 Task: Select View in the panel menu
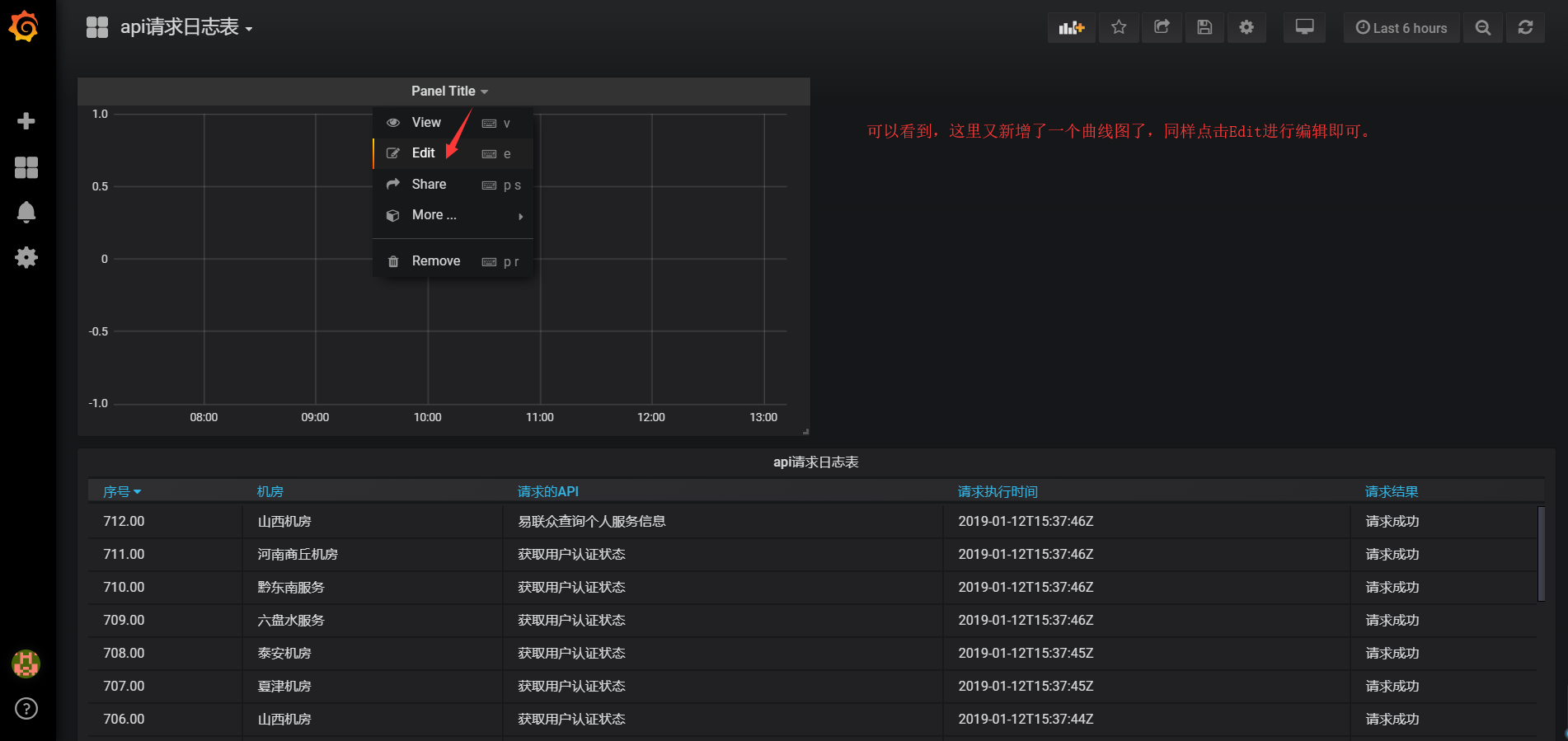click(x=453, y=123)
